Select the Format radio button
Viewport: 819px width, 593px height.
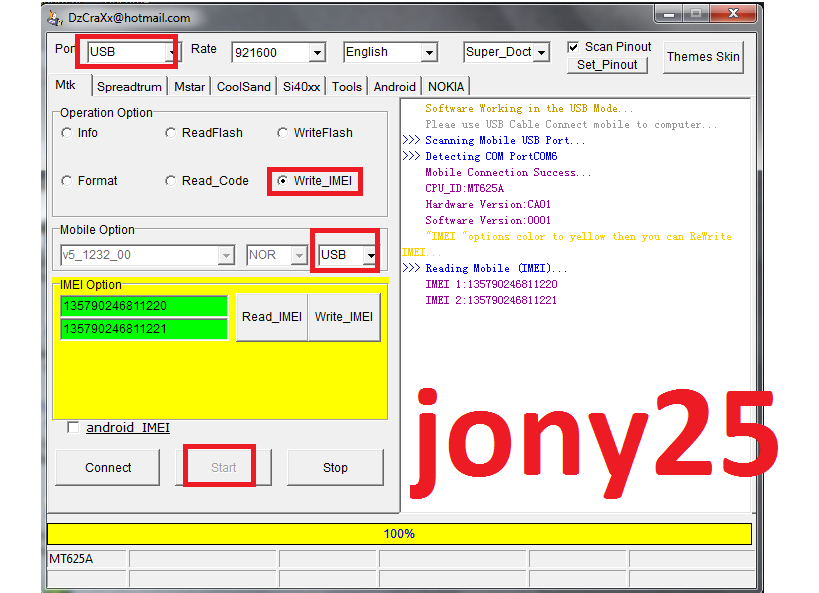(67, 181)
